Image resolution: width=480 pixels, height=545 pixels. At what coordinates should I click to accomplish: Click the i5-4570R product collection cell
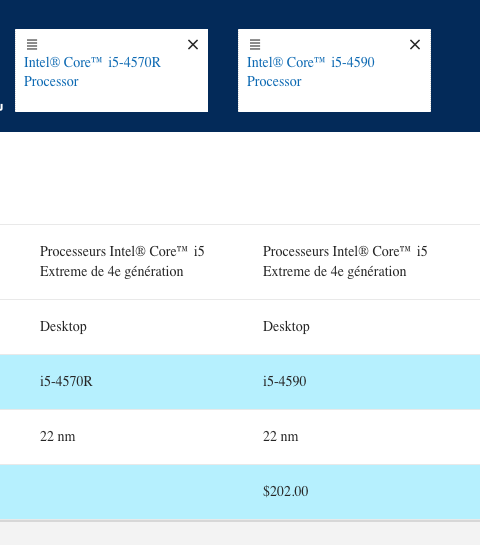(122, 261)
